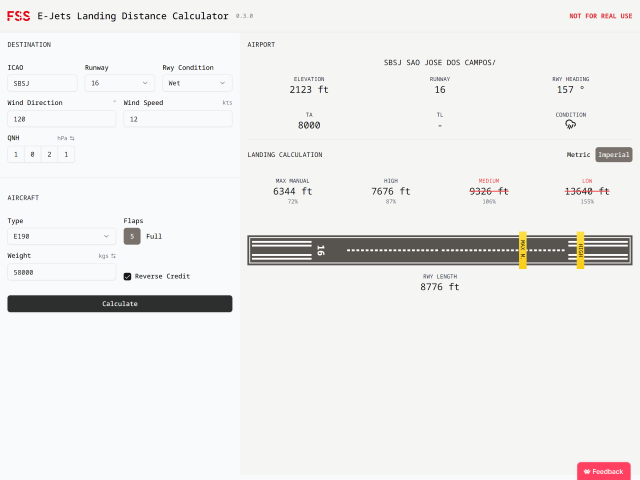The height and width of the screenshot is (480, 640).
Task: Click the HIGH runway marker
Action: click(x=580, y=250)
